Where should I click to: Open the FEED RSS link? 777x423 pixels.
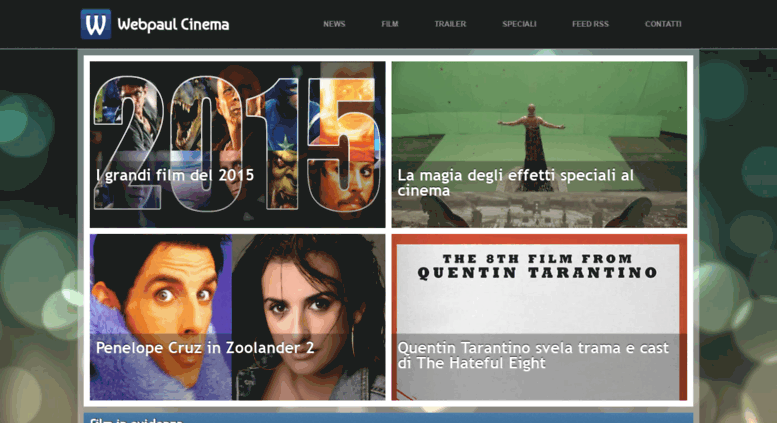(590, 24)
